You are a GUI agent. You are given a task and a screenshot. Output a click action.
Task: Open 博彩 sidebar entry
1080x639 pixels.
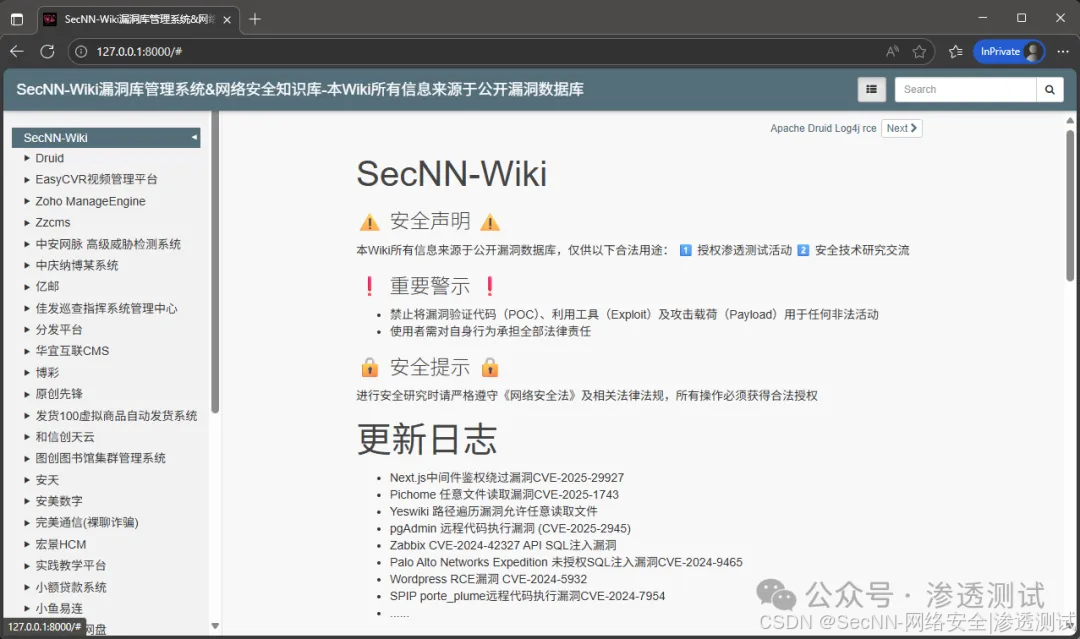tap(47, 373)
